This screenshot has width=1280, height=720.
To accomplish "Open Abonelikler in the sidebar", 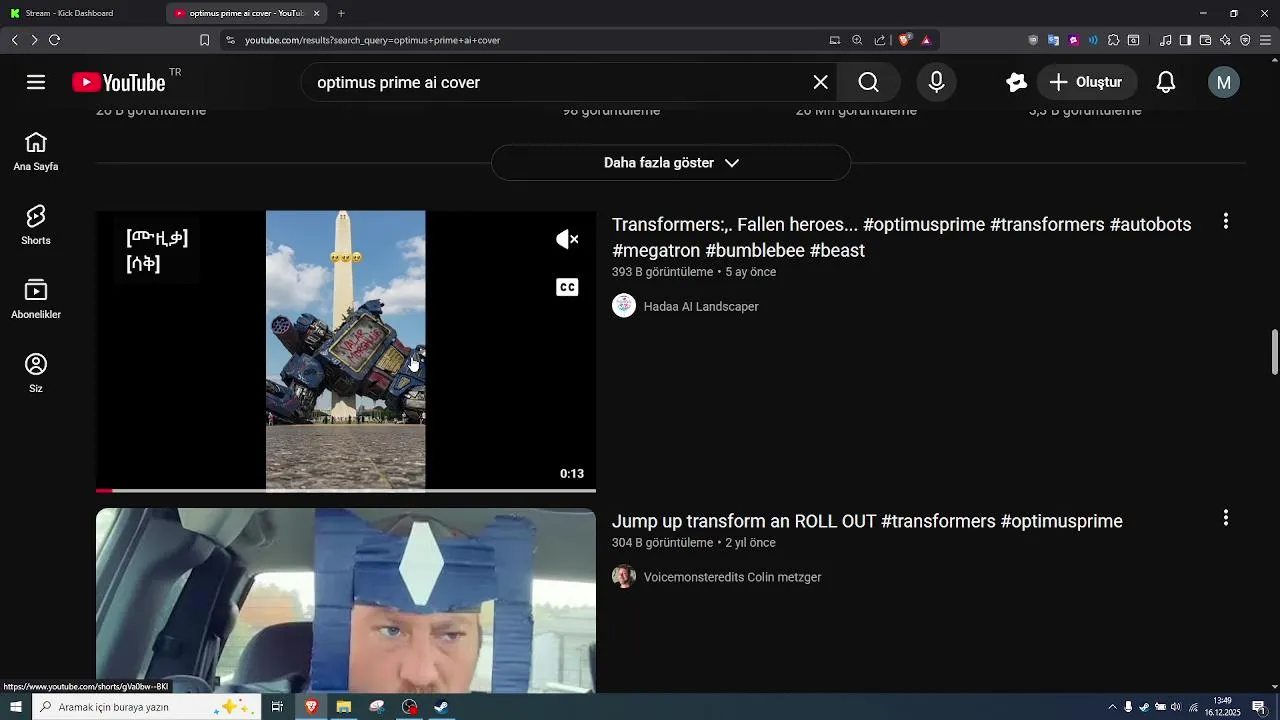I will point(36,300).
